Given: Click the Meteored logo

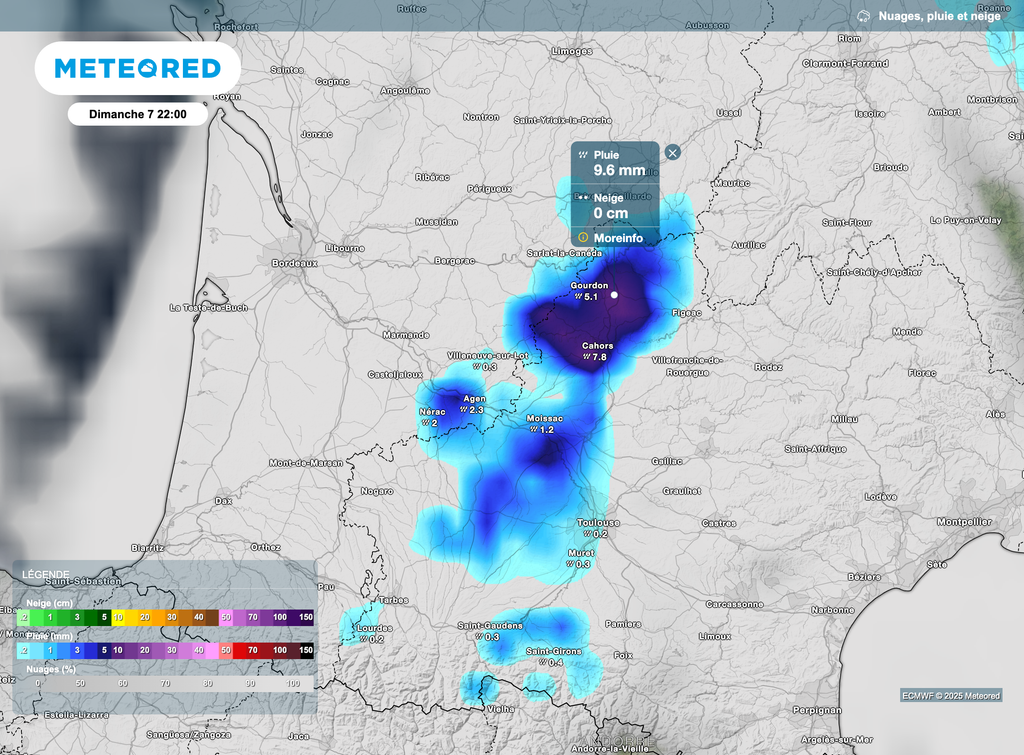Looking at the screenshot, I should [137, 68].
